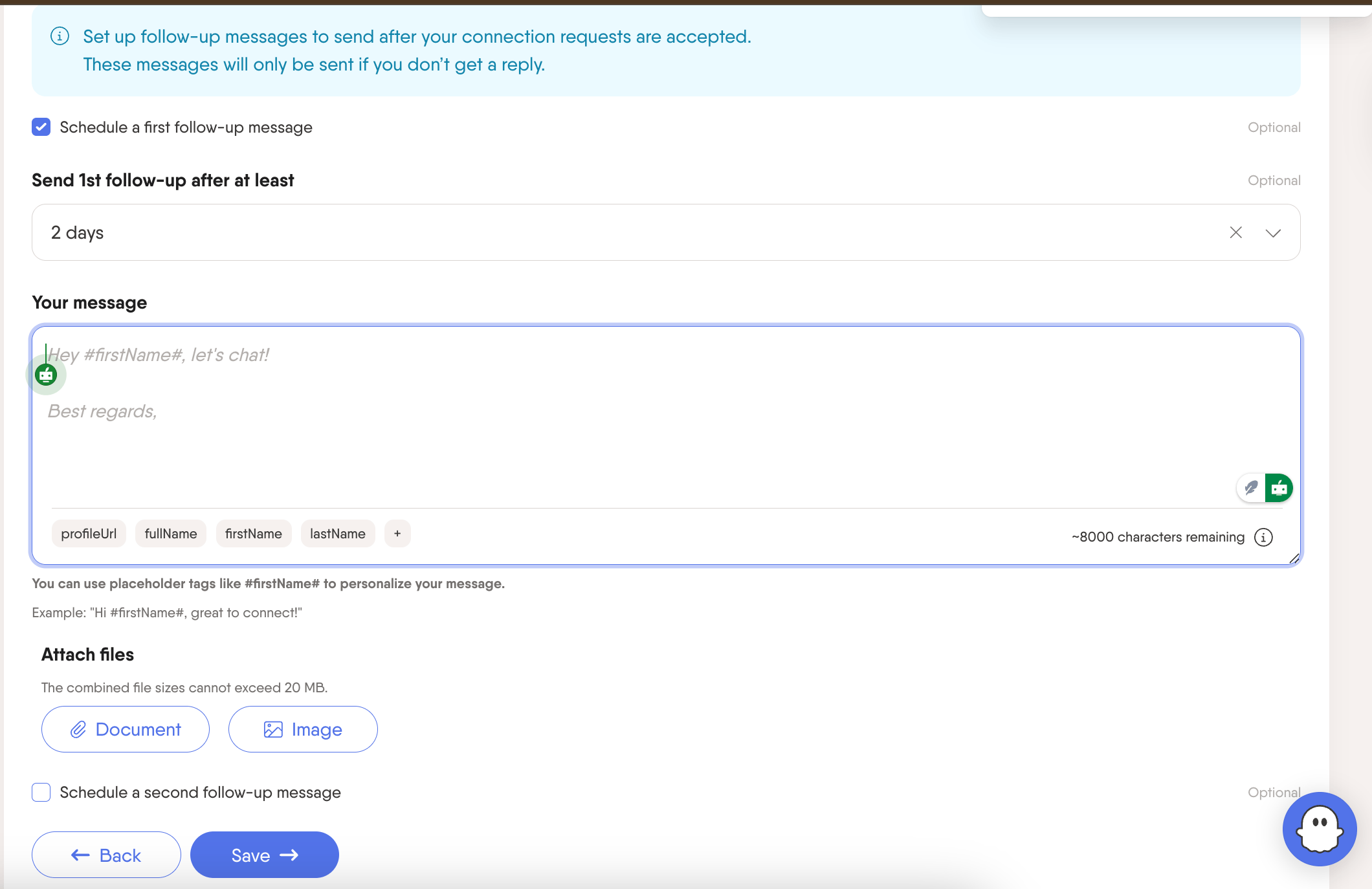Insert the fullName placeholder tag
Image resolution: width=1372 pixels, height=889 pixels.
[171, 534]
